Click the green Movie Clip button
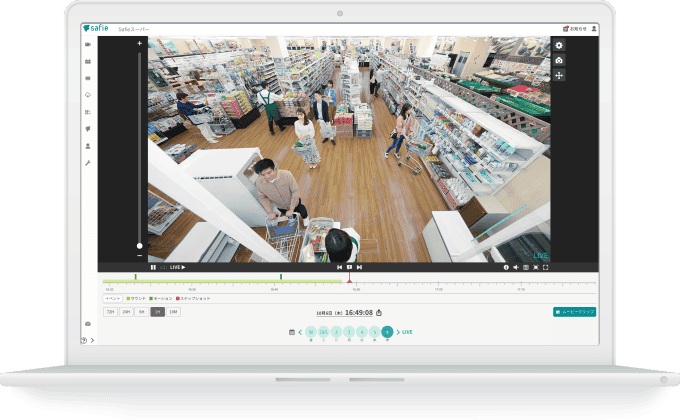The height and width of the screenshot is (420, 680). [x=574, y=312]
